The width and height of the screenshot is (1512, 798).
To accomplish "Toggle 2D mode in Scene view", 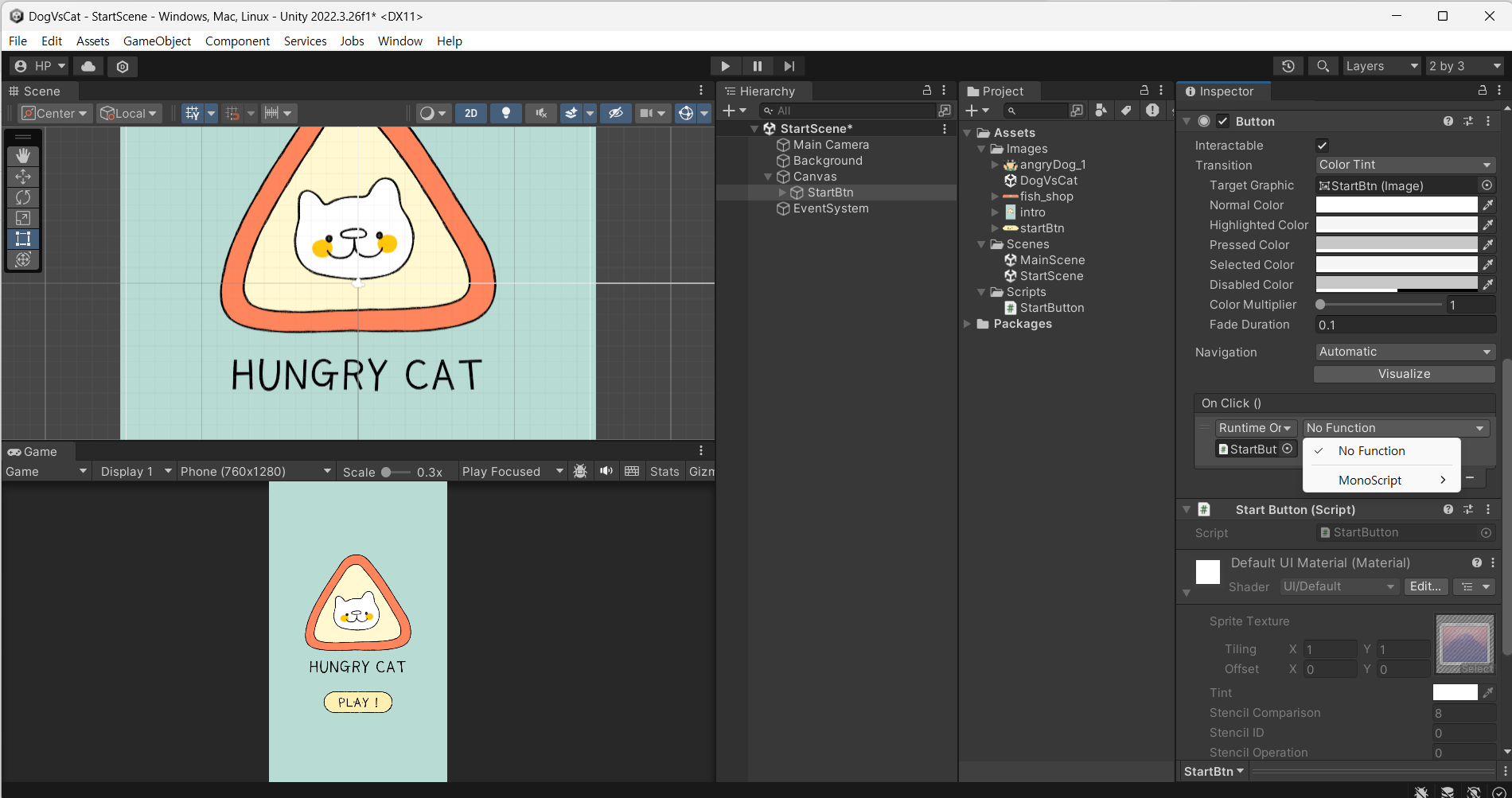I will point(471,113).
